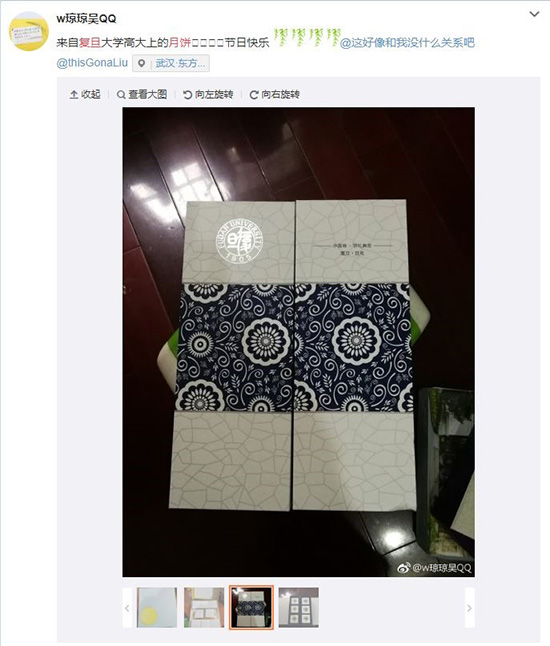The width and height of the screenshot is (550, 646).
Task: Open the 武汉·东方 location tag
Action: [x=180, y=63]
